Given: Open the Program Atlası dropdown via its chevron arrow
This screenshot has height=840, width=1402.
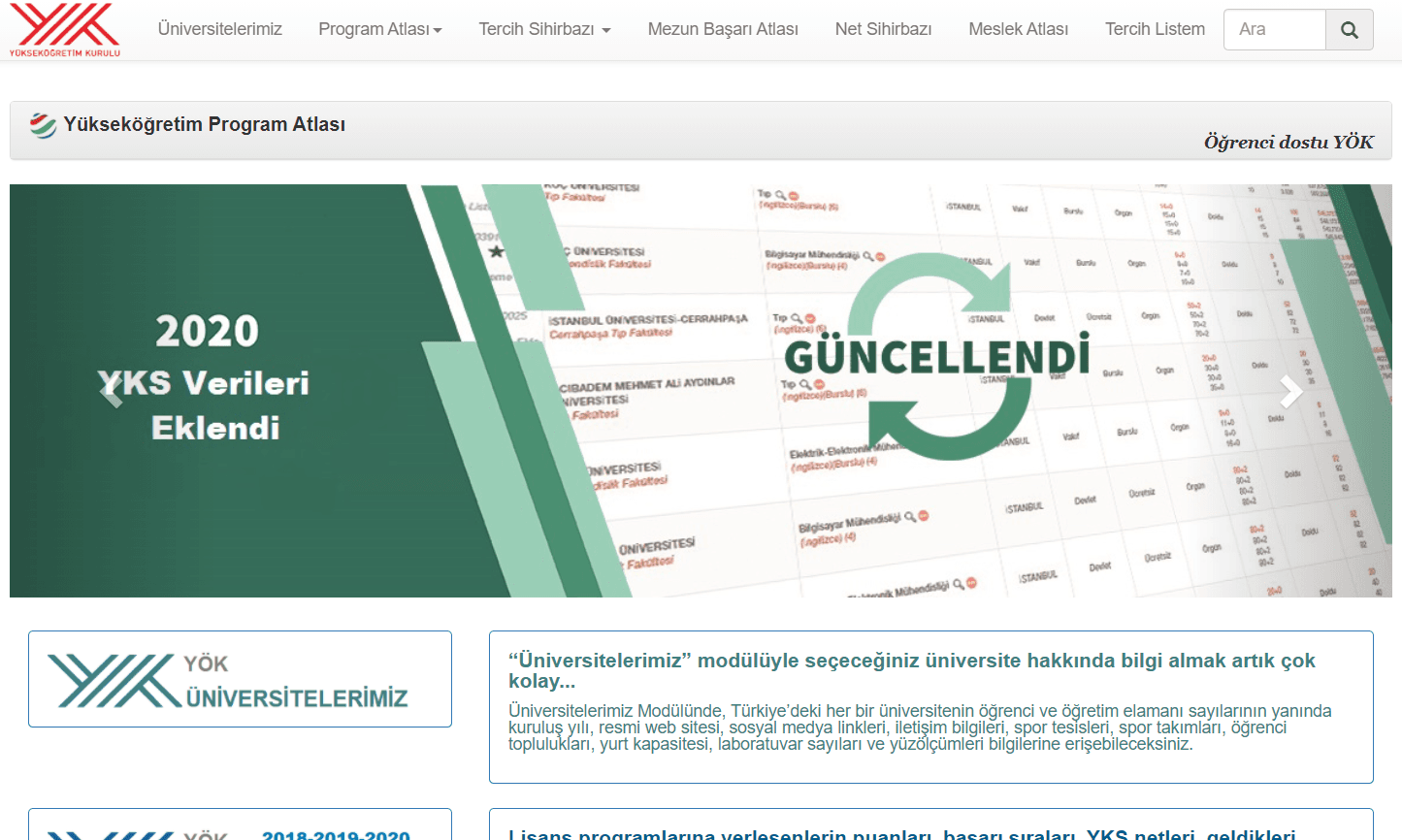Looking at the screenshot, I should 439,30.
